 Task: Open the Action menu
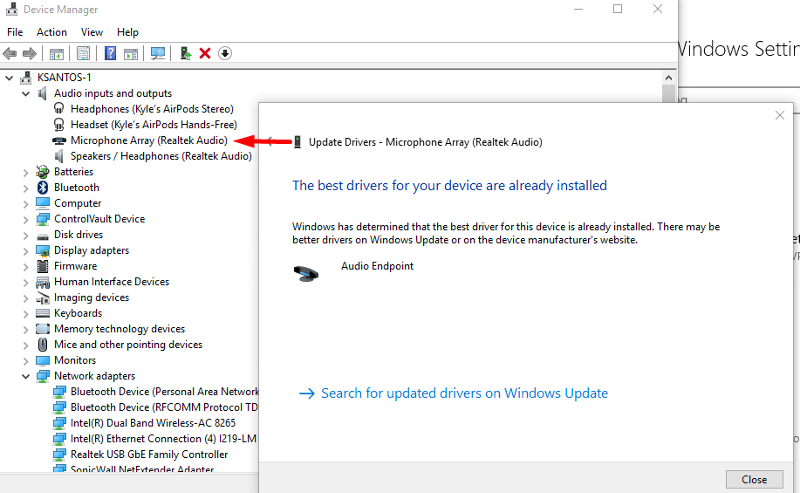coord(52,32)
